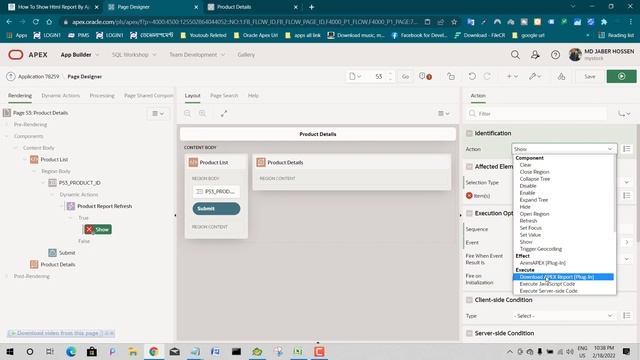
Task: Choose Refresh from Action list
Action: (528, 221)
